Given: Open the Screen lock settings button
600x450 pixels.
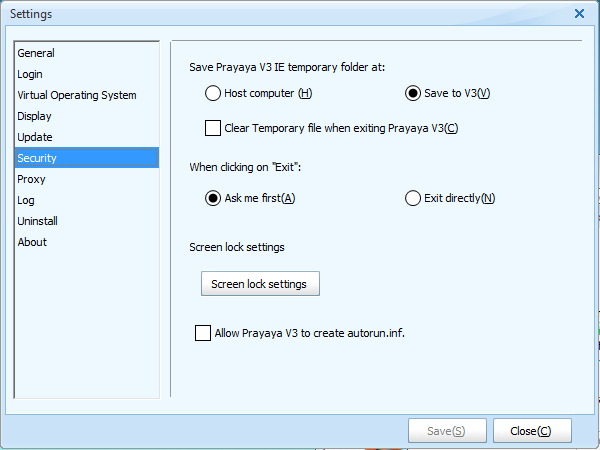Looking at the screenshot, I should 260,284.
